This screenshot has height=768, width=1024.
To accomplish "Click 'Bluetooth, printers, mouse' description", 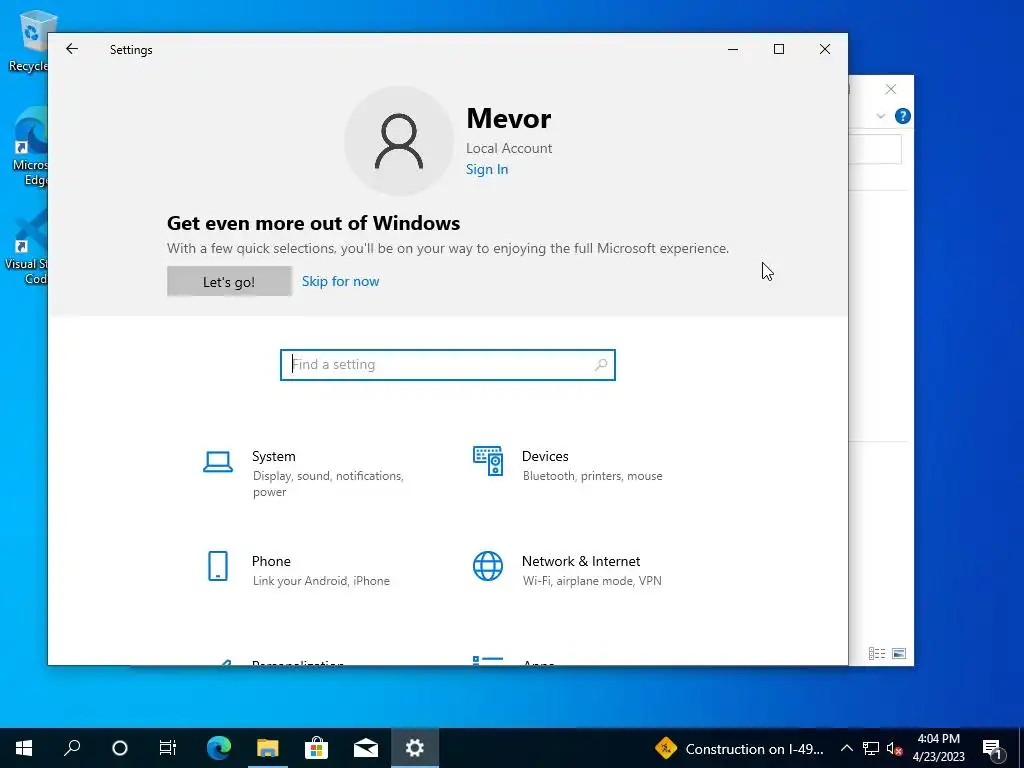I will click(x=592, y=476).
